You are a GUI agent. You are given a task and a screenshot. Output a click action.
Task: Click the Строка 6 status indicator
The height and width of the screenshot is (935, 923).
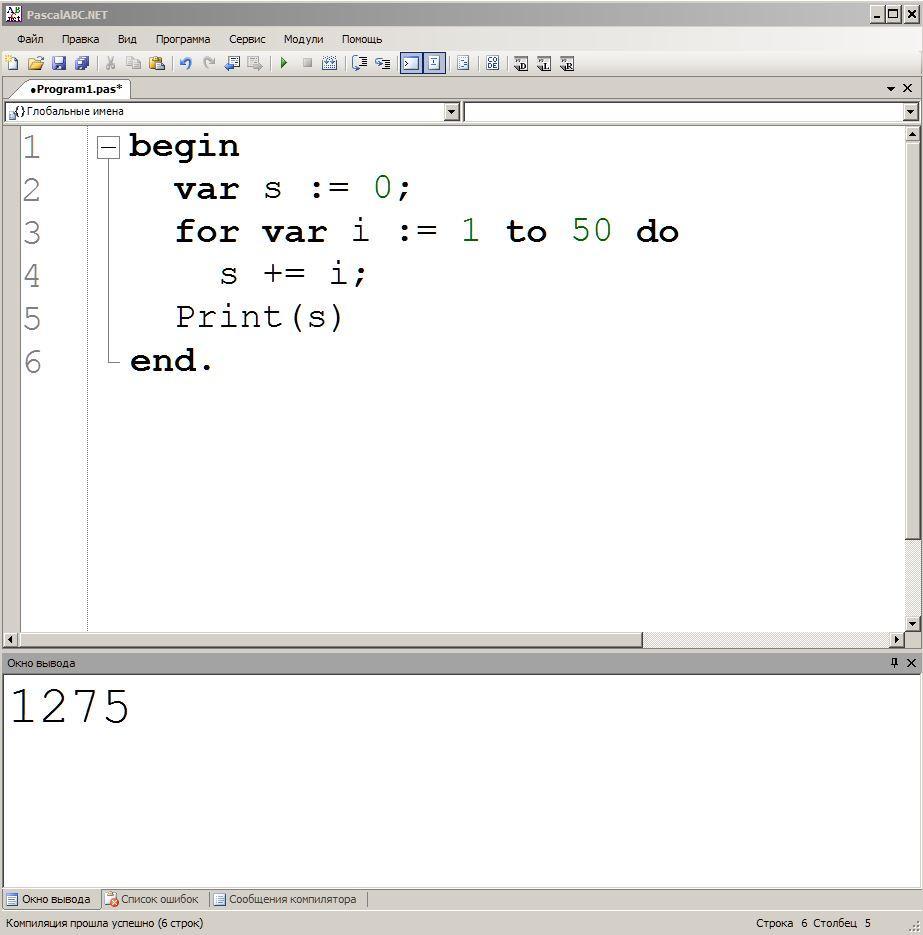(x=781, y=923)
